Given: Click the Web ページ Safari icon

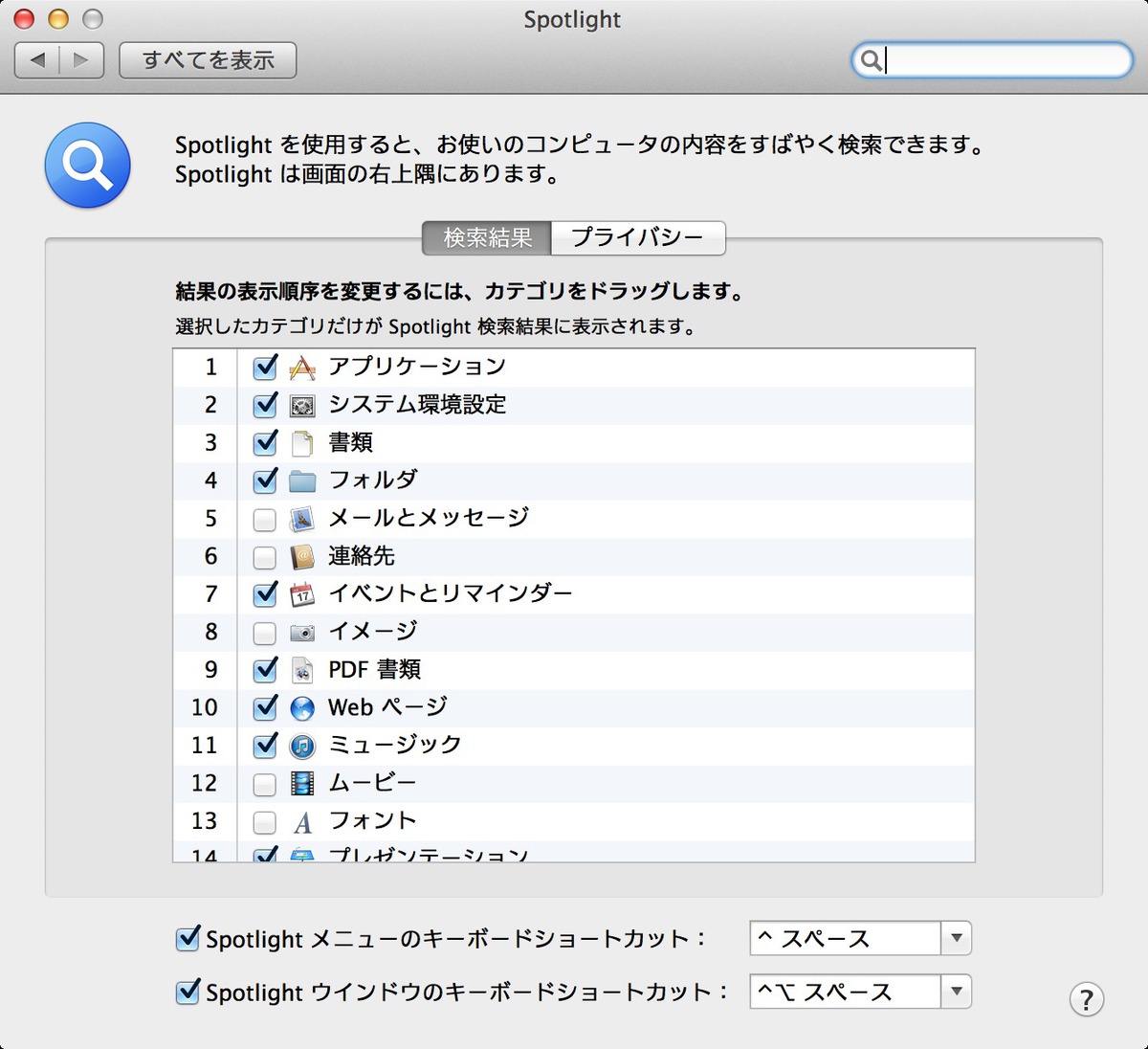Looking at the screenshot, I should click(x=302, y=708).
